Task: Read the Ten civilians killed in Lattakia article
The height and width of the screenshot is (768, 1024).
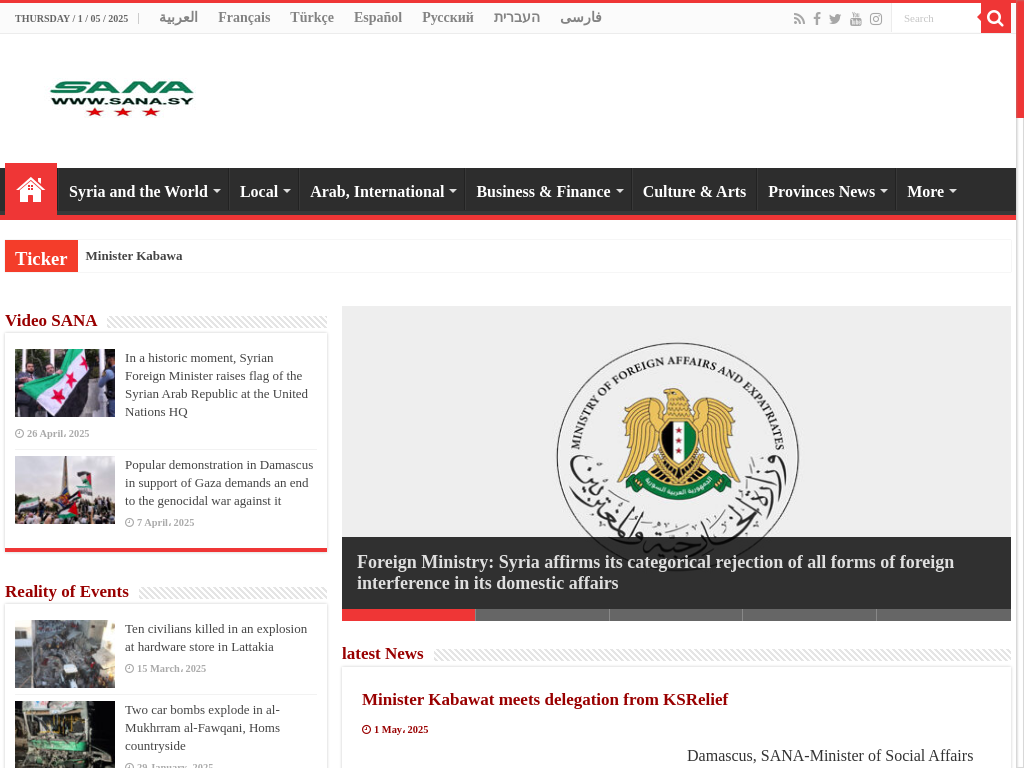Action: click(x=216, y=638)
